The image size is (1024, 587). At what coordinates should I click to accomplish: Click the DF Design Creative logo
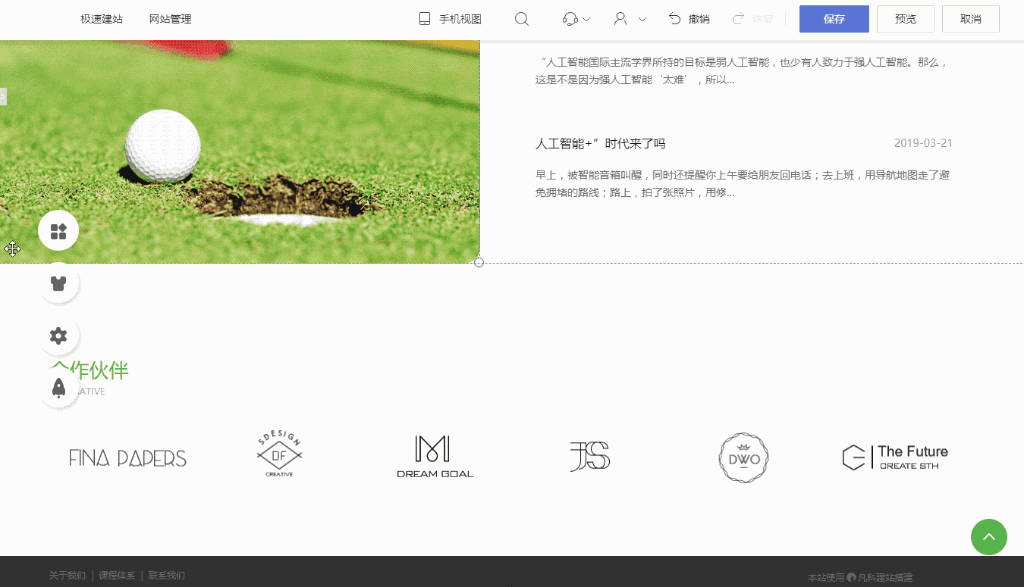coord(280,454)
